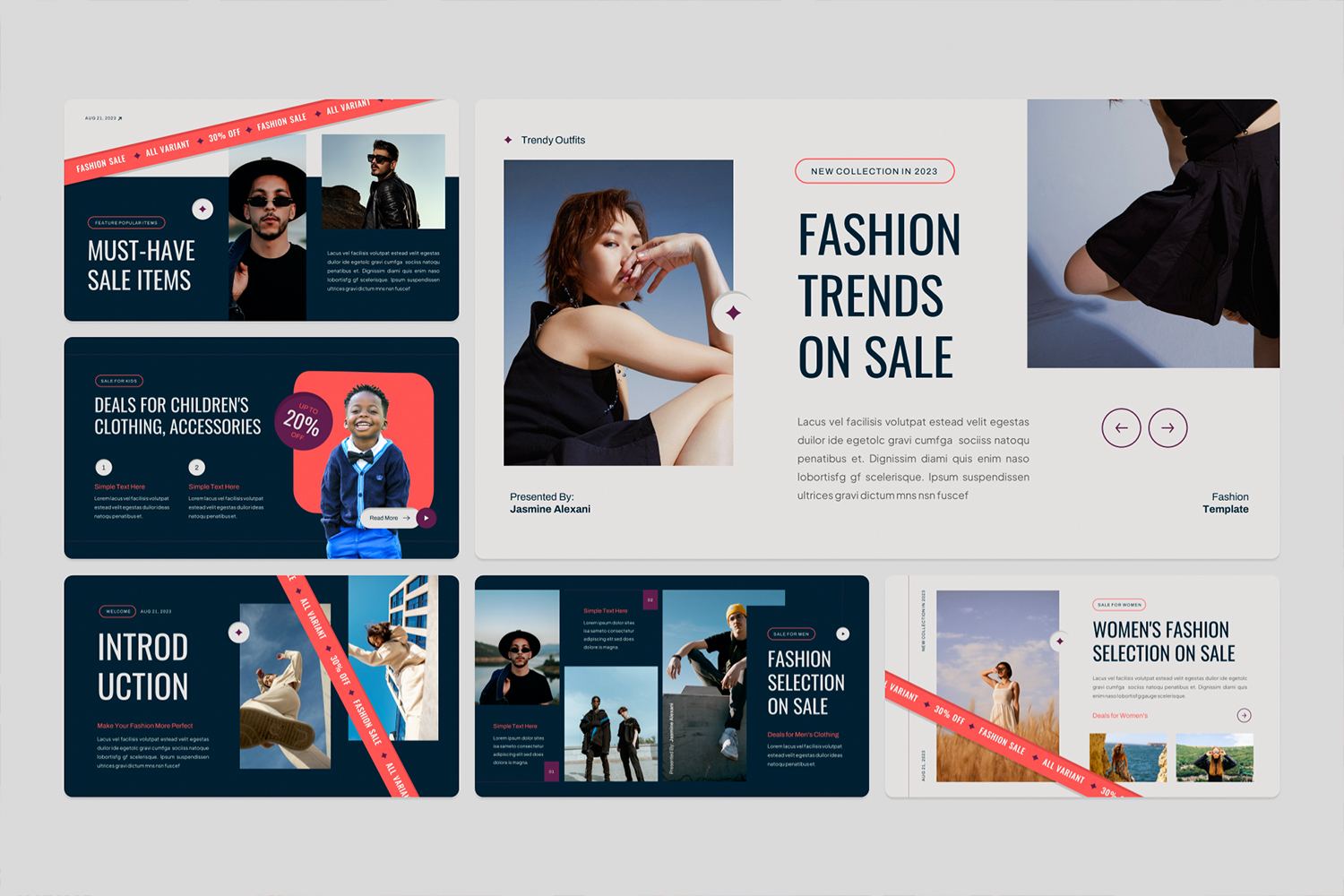1344x896 pixels.
Task: Click the star circle on the Introduction slide
Action: click(238, 633)
